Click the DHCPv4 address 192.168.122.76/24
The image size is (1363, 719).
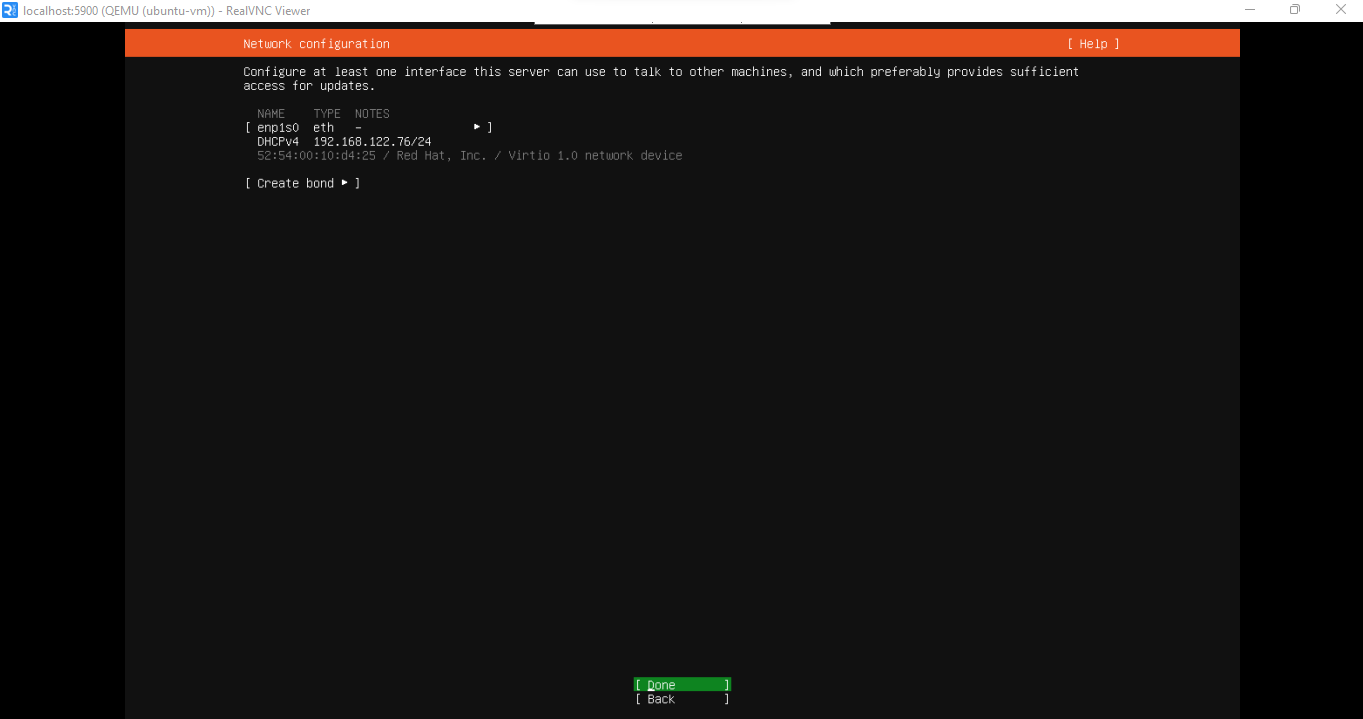coord(372,142)
